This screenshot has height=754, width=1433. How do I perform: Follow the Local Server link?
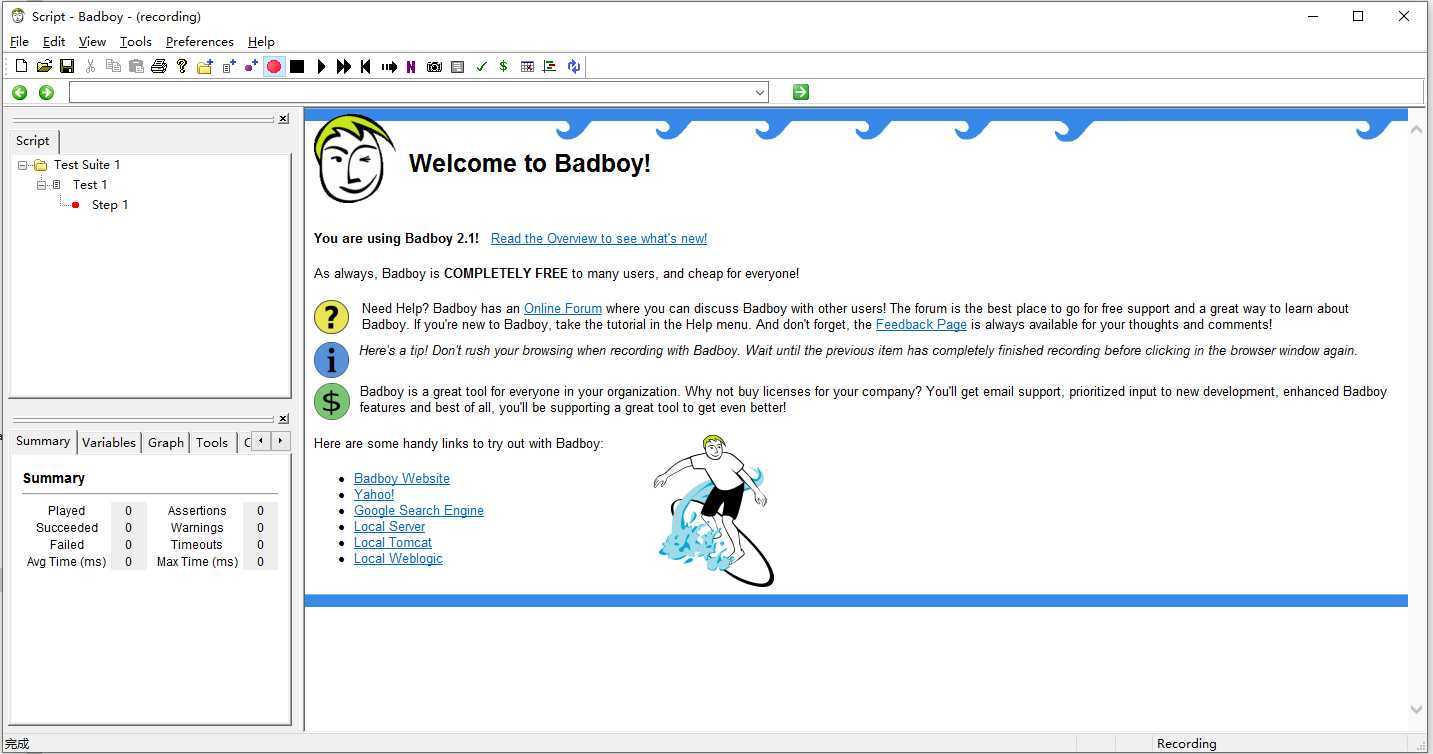389,527
